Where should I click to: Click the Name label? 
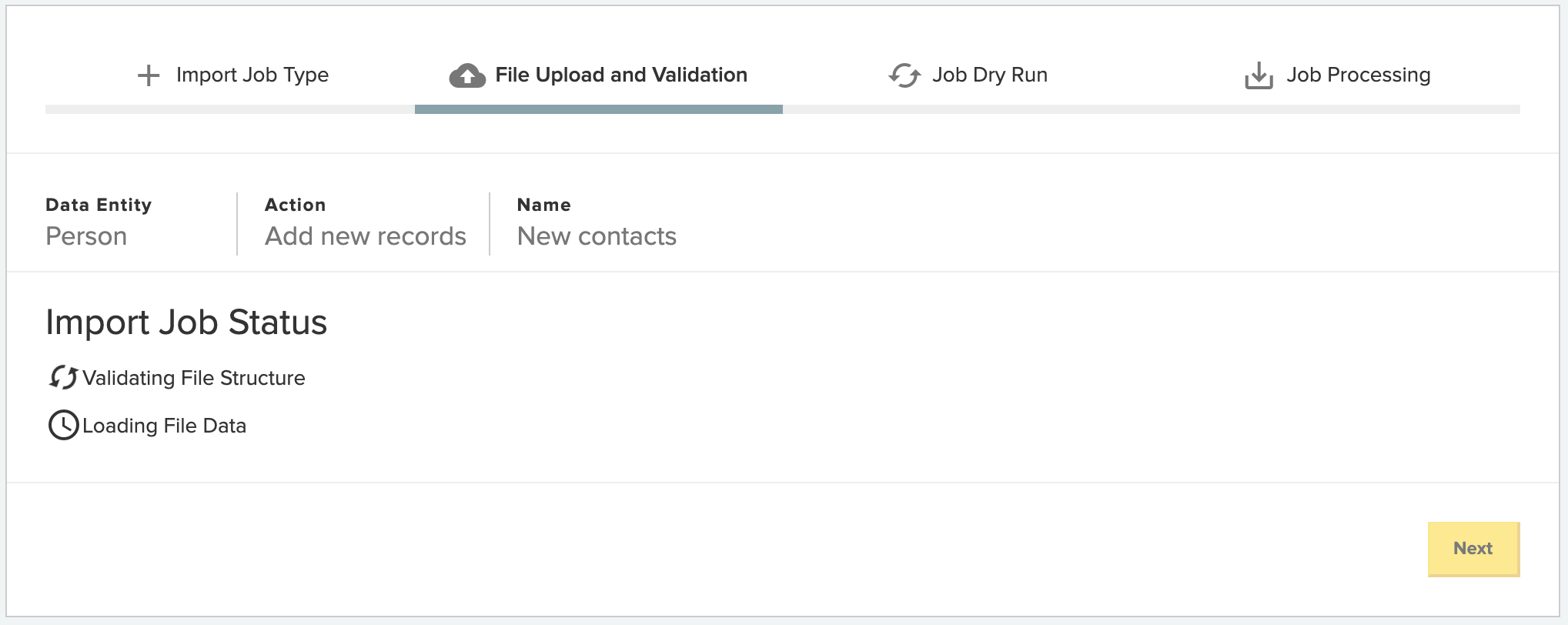pos(544,205)
